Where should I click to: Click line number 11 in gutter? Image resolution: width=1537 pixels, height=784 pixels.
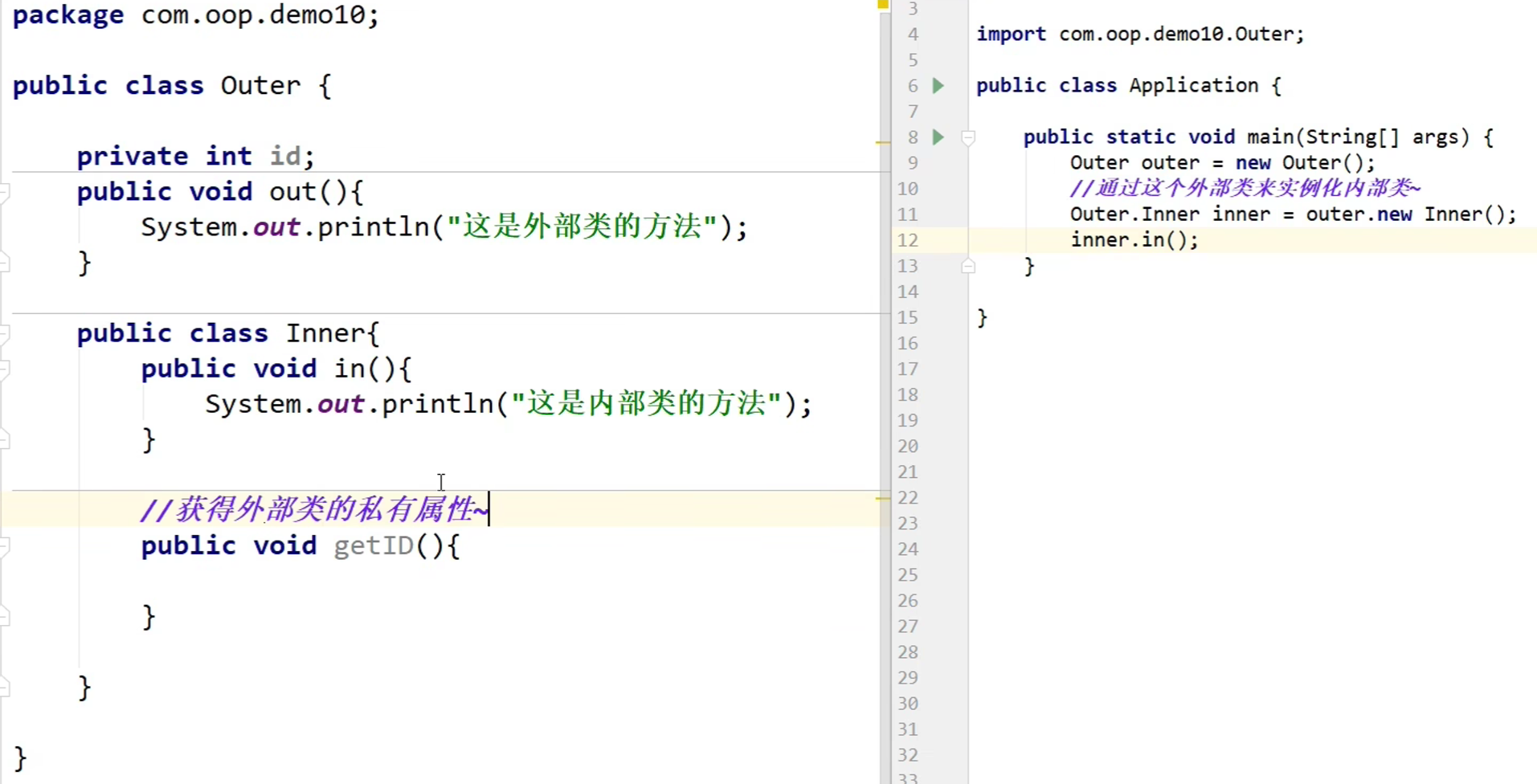tap(907, 214)
